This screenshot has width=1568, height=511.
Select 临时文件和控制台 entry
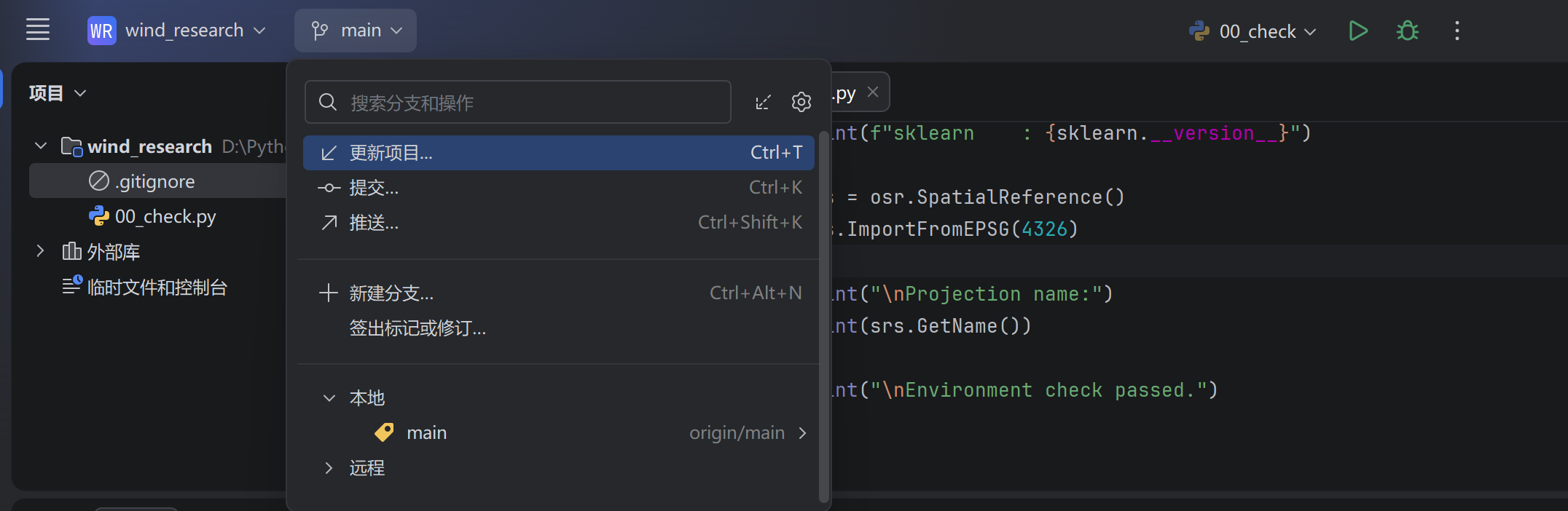(x=157, y=287)
